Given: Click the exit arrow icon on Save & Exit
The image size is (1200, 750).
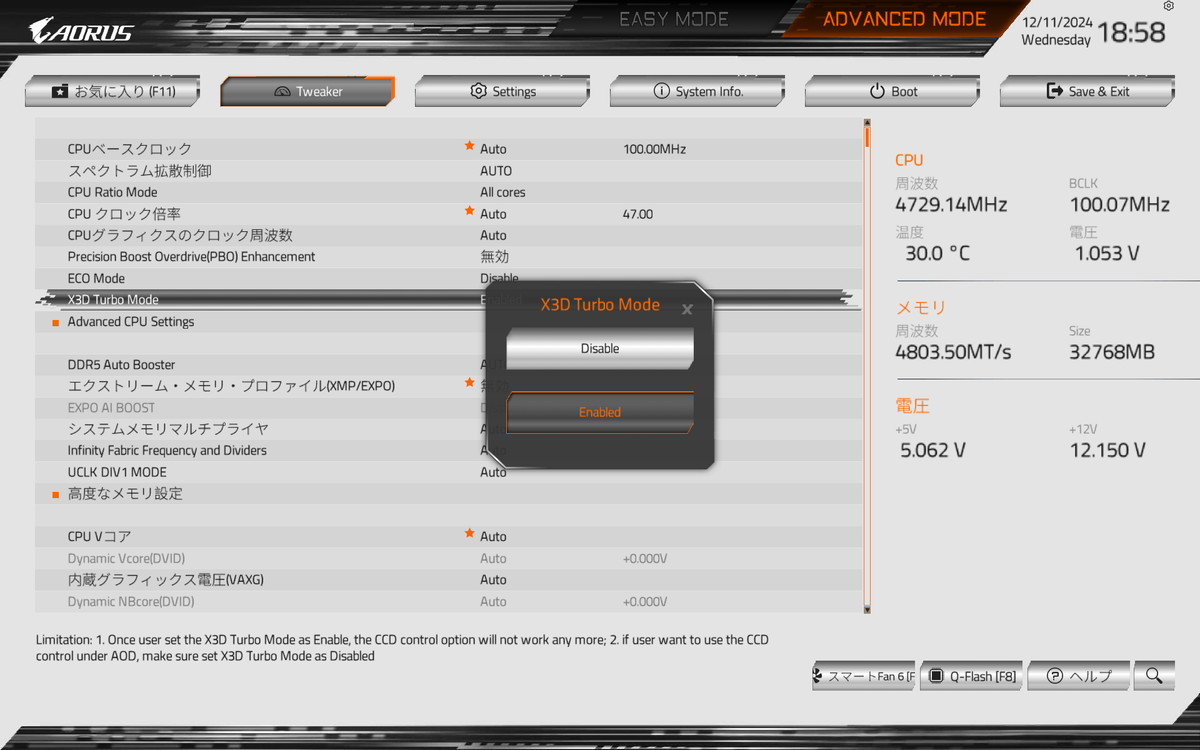Looking at the screenshot, I should click(x=1054, y=91).
